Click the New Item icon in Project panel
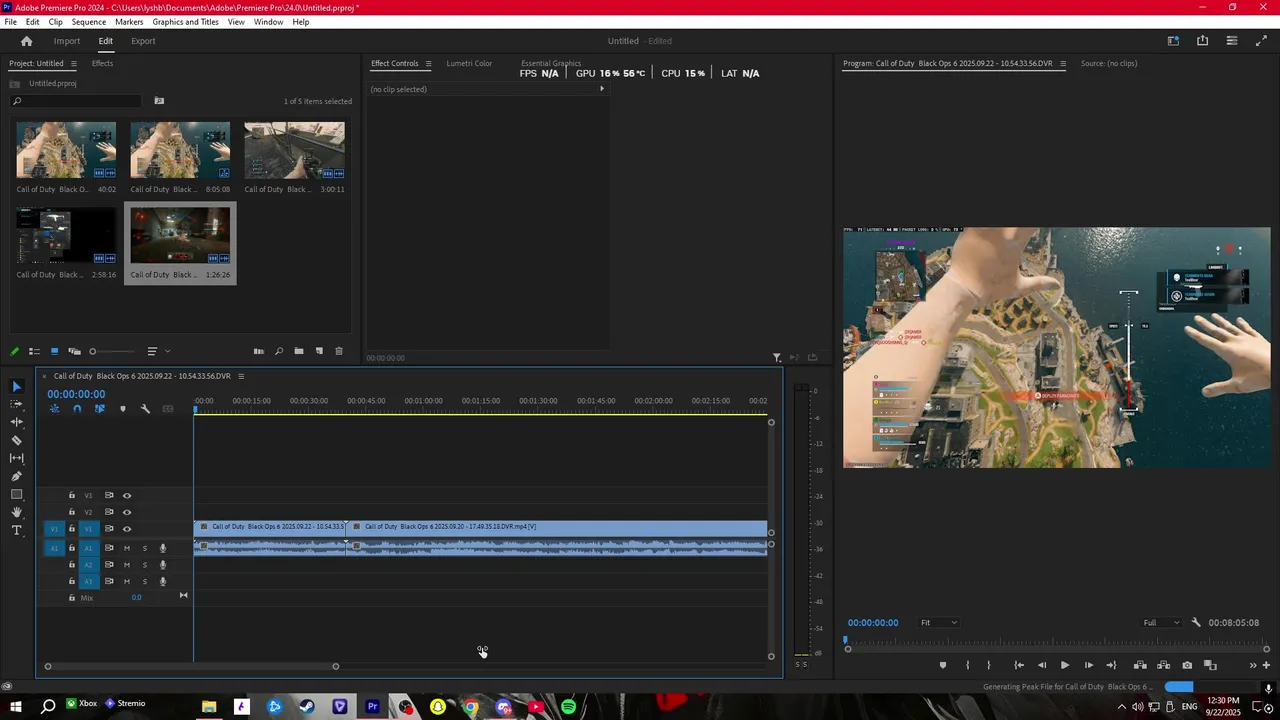Screen dimensions: 1280x720 point(319,351)
